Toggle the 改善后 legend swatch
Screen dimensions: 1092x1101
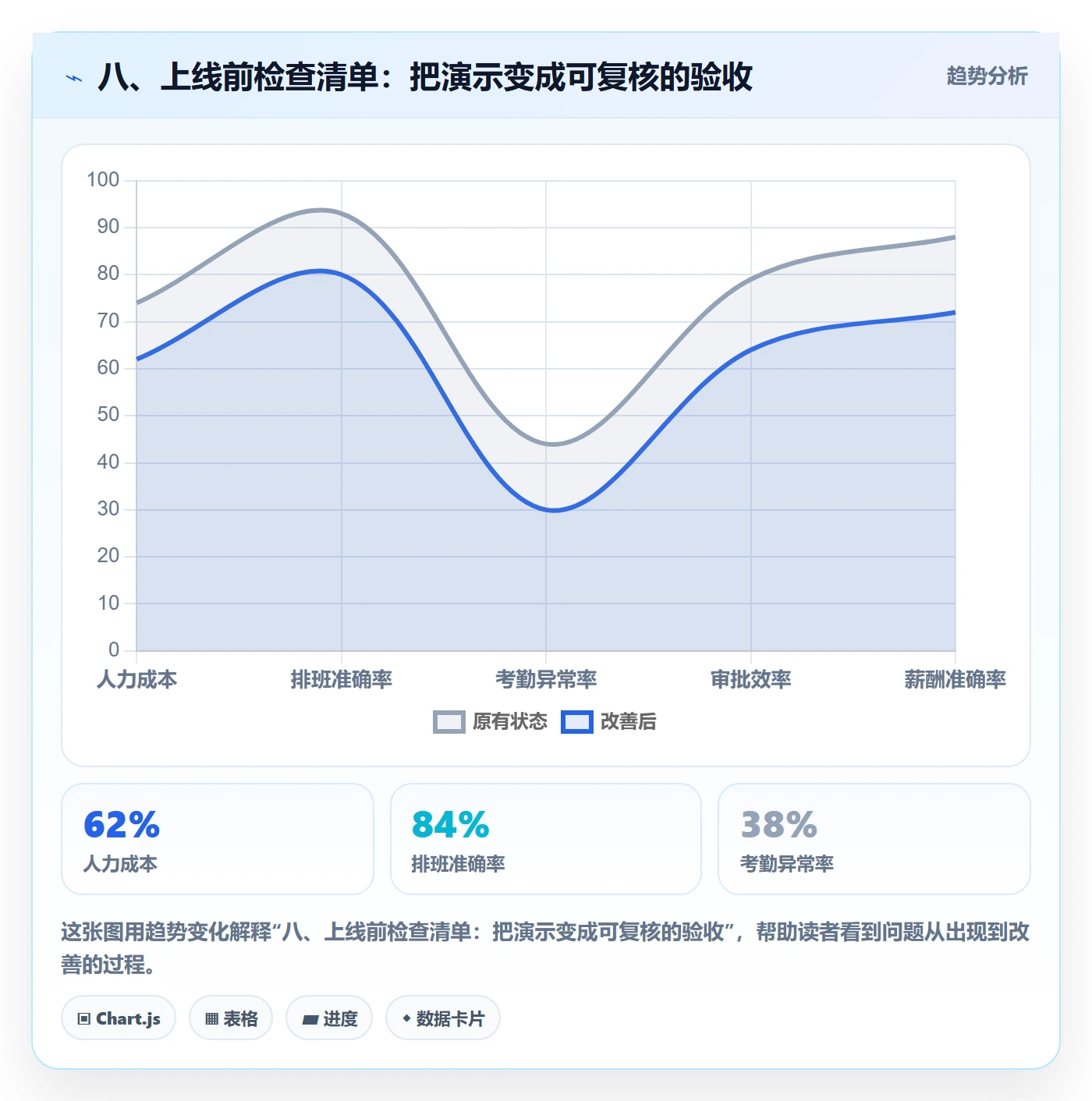576,722
